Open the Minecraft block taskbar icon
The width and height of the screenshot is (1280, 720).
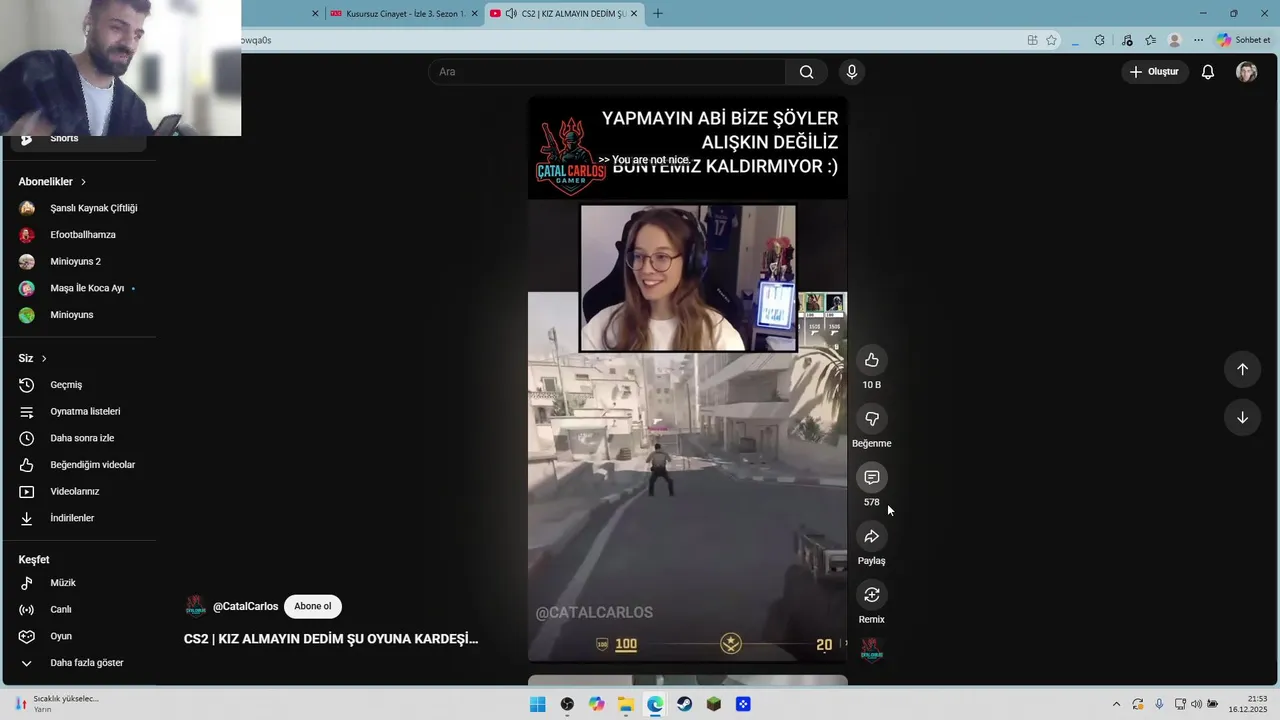pos(713,704)
